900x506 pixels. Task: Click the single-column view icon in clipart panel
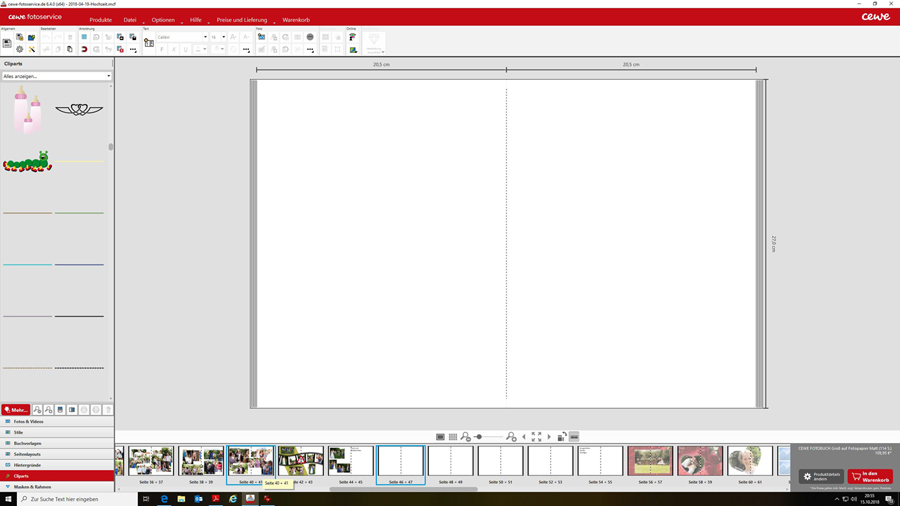(x=60, y=410)
